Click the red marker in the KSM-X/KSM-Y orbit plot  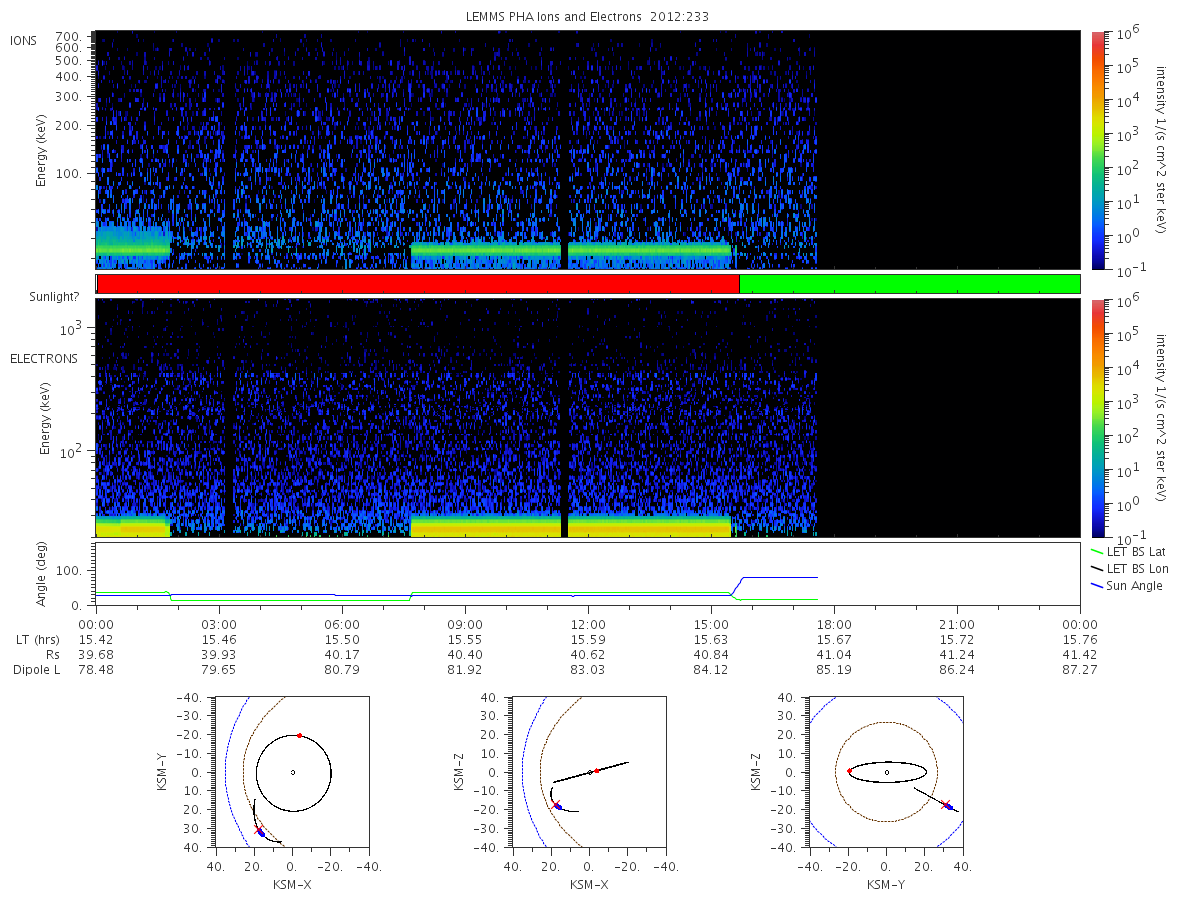[x=299, y=735]
